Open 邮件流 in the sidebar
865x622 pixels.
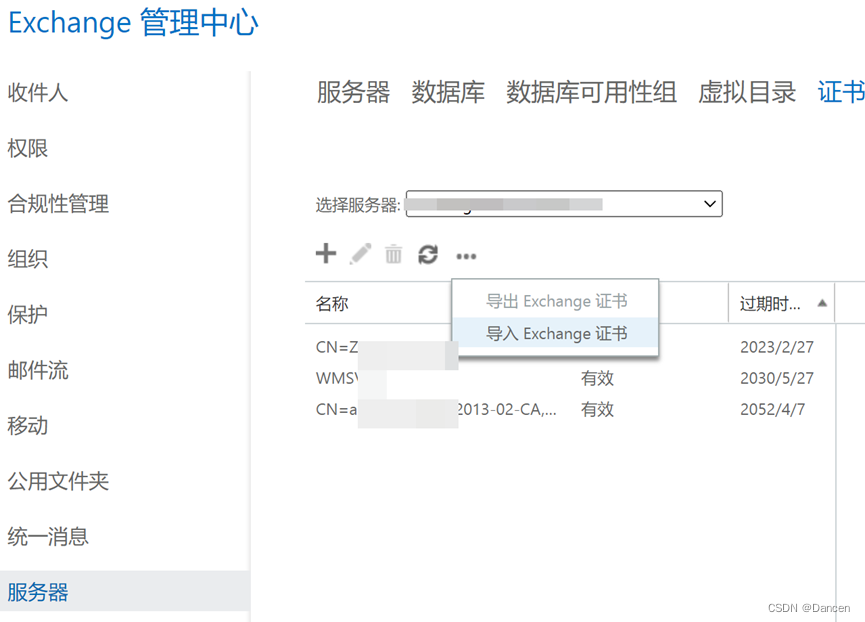click(38, 371)
